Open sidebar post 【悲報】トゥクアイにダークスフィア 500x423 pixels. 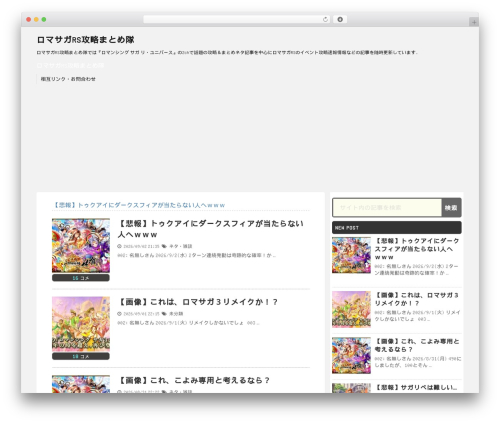[417, 249]
